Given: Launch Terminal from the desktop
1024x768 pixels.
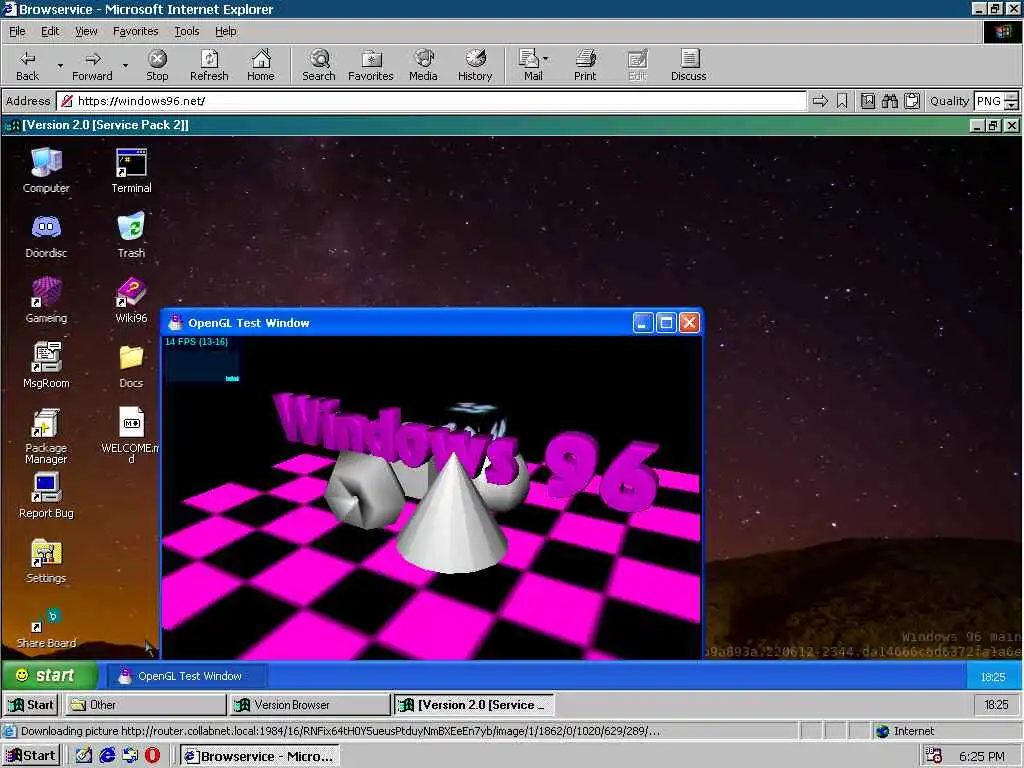Looking at the screenshot, I should tap(131, 170).
